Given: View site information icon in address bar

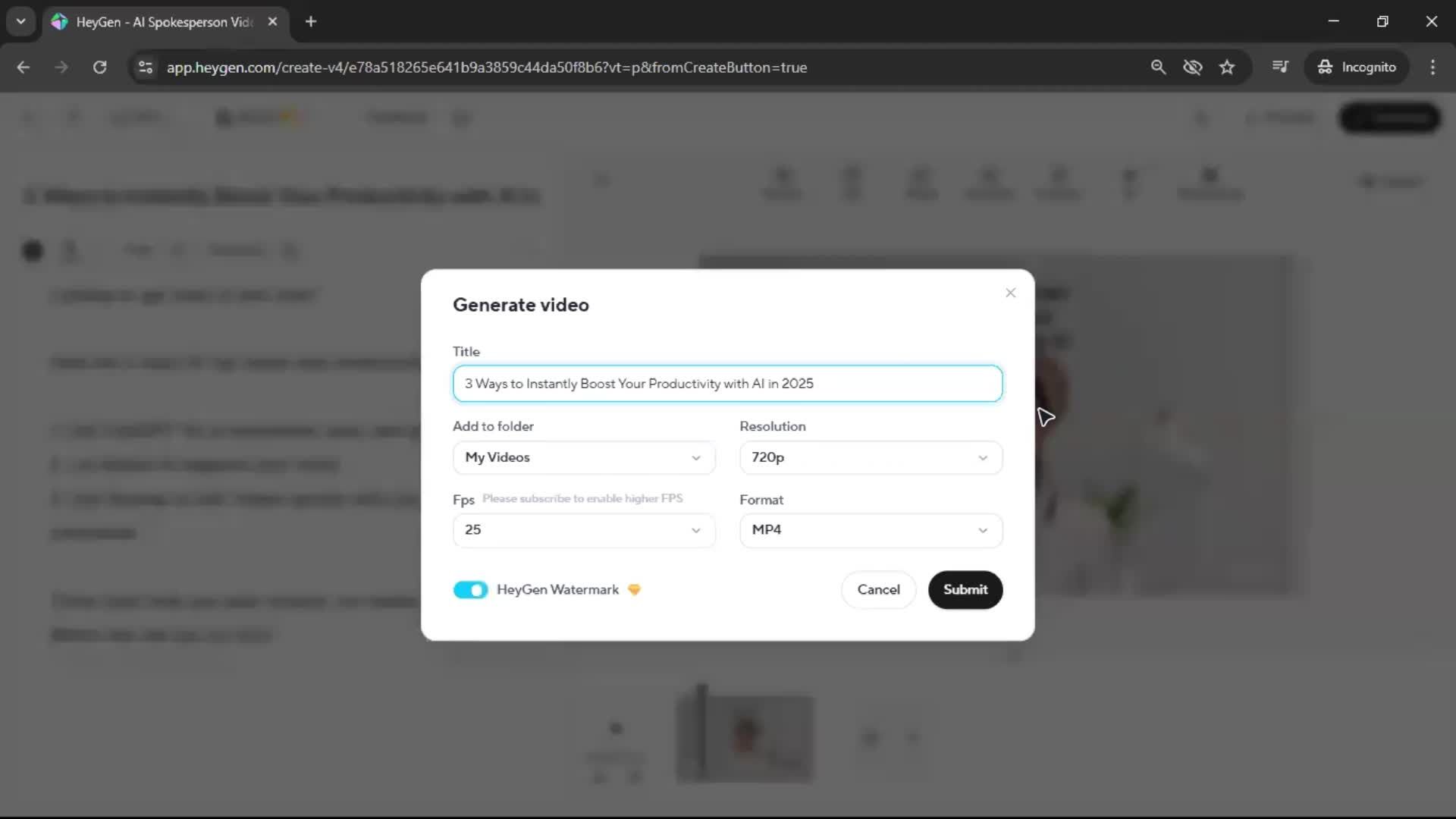Looking at the screenshot, I should 146,67.
